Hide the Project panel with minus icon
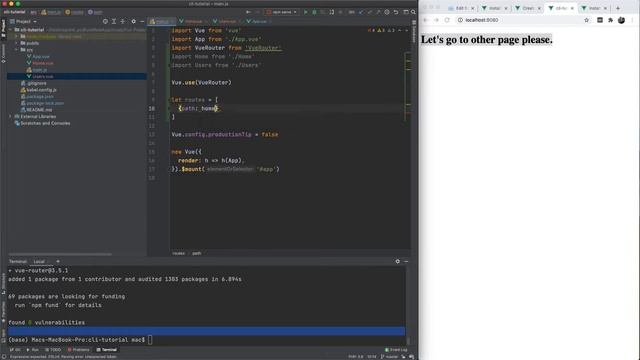 click(142, 21)
